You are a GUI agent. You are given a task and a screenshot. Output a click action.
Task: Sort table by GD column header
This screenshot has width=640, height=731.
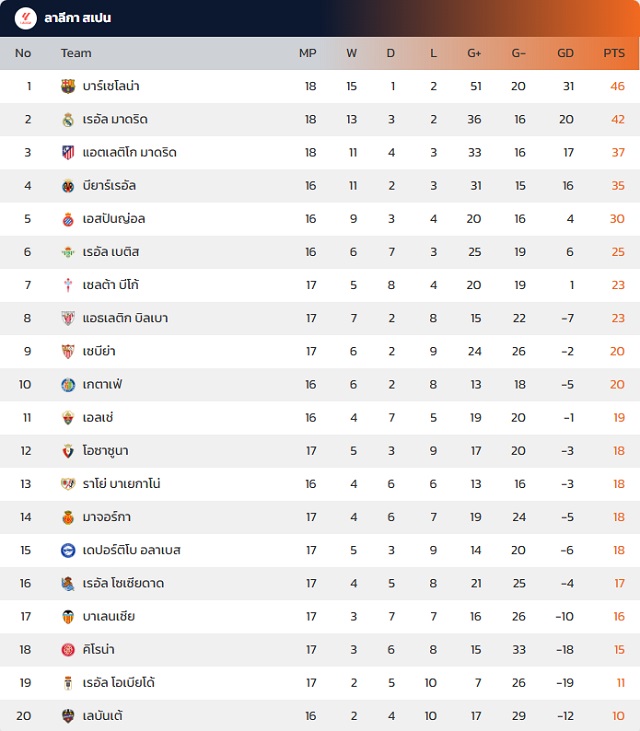565,53
